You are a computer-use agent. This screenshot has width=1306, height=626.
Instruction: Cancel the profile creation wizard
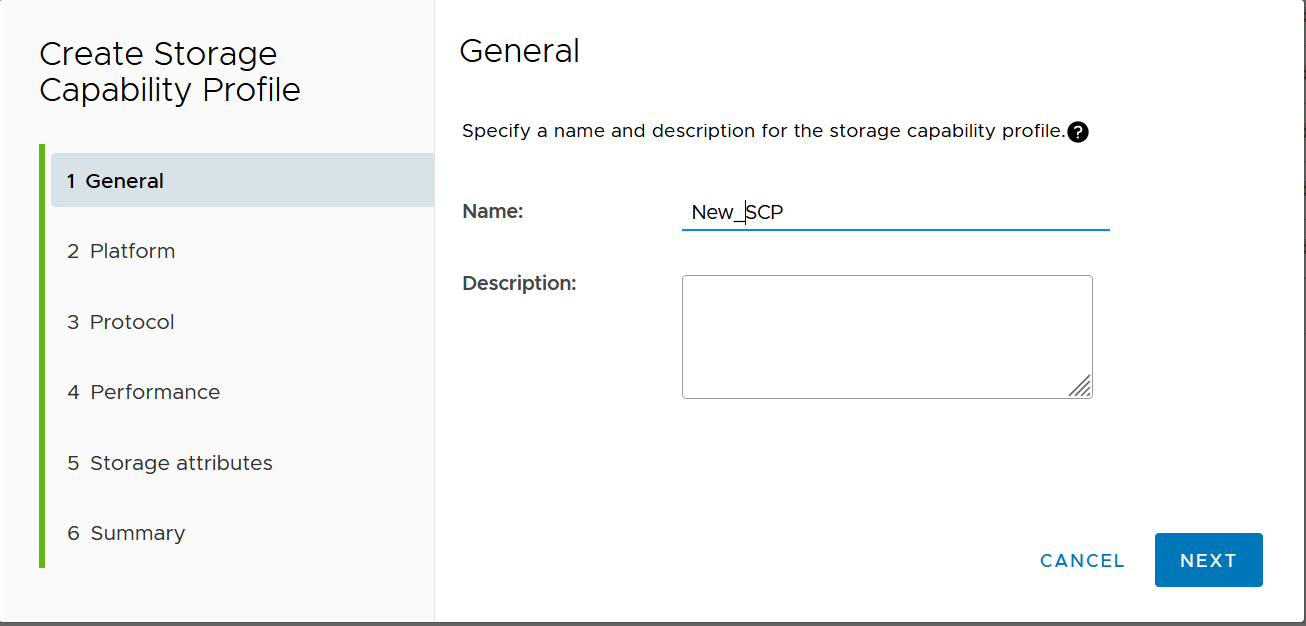tap(1082, 561)
